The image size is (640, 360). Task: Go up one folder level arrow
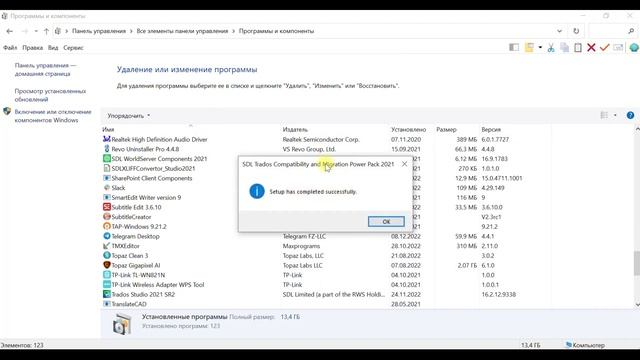click(x=46, y=31)
